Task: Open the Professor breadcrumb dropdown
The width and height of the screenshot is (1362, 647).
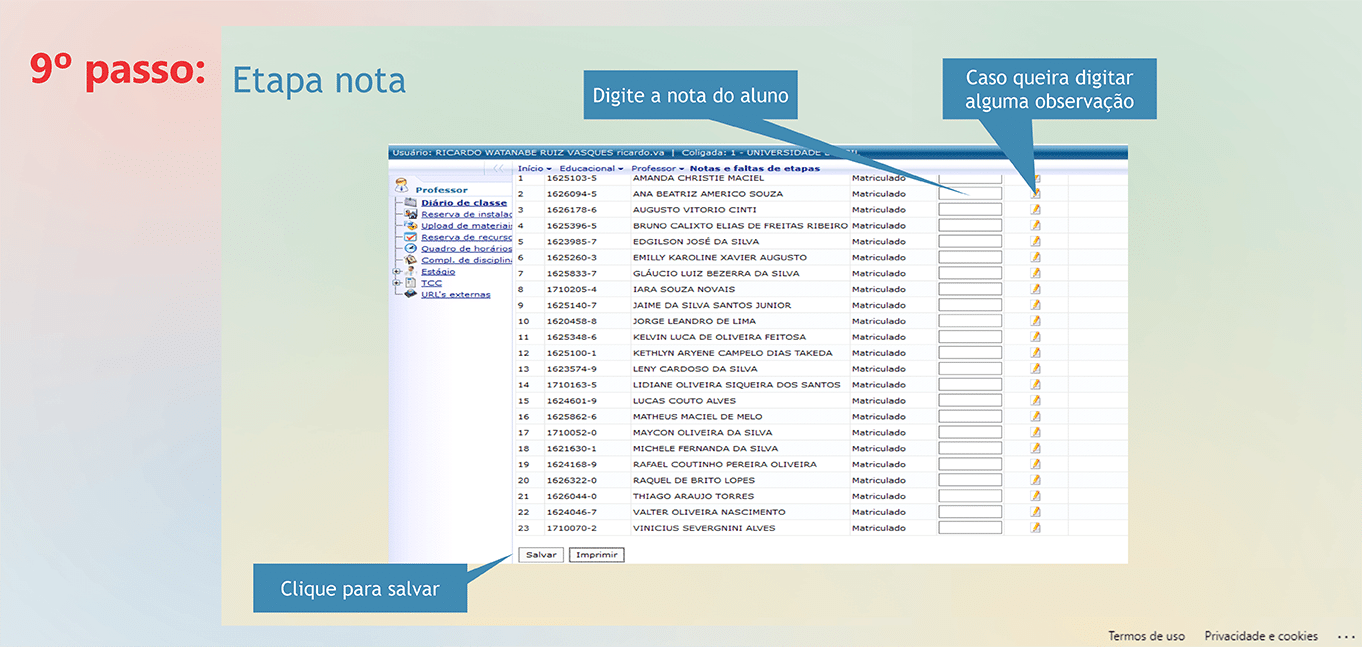Action: pyautogui.click(x=657, y=169)
